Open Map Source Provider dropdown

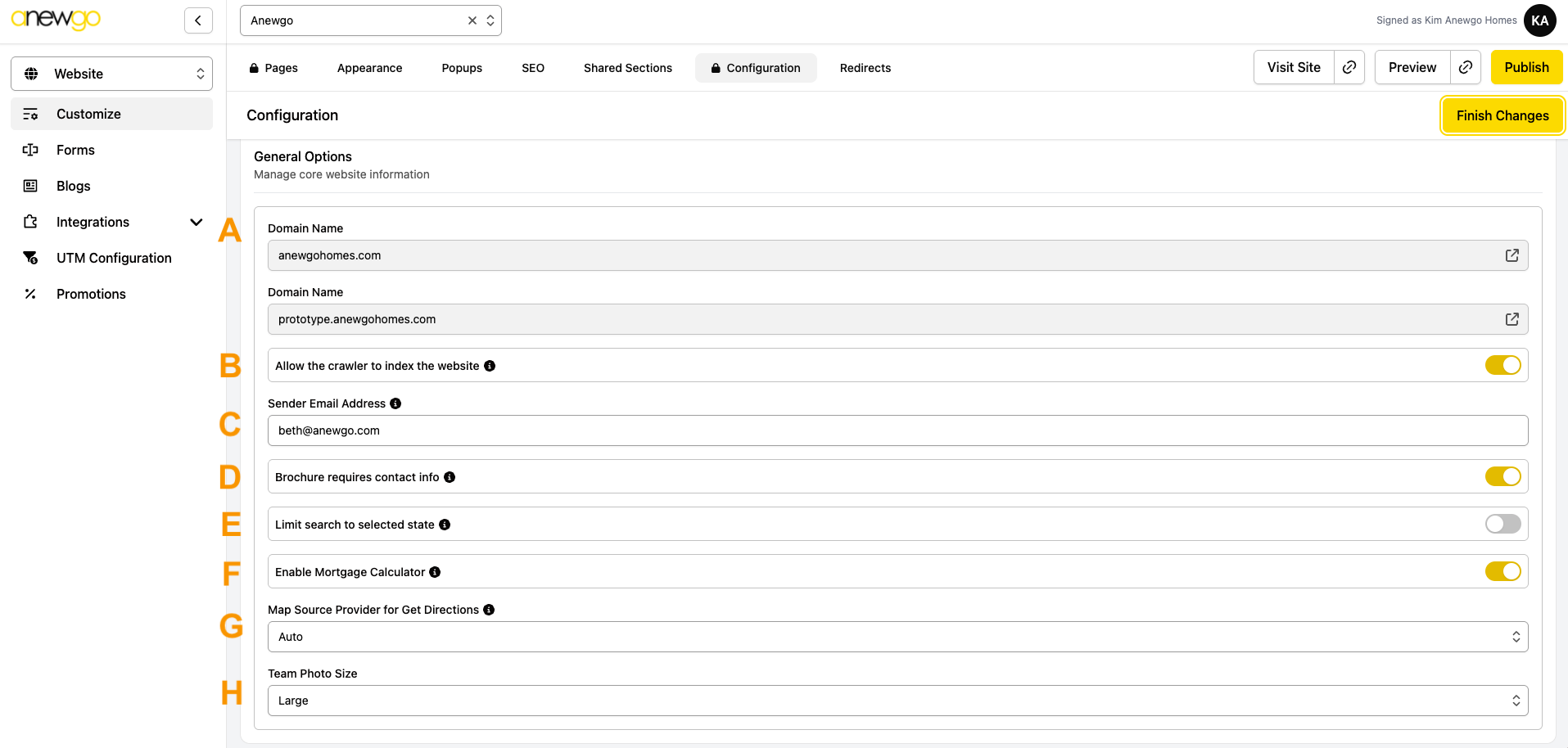coord(897,637)
